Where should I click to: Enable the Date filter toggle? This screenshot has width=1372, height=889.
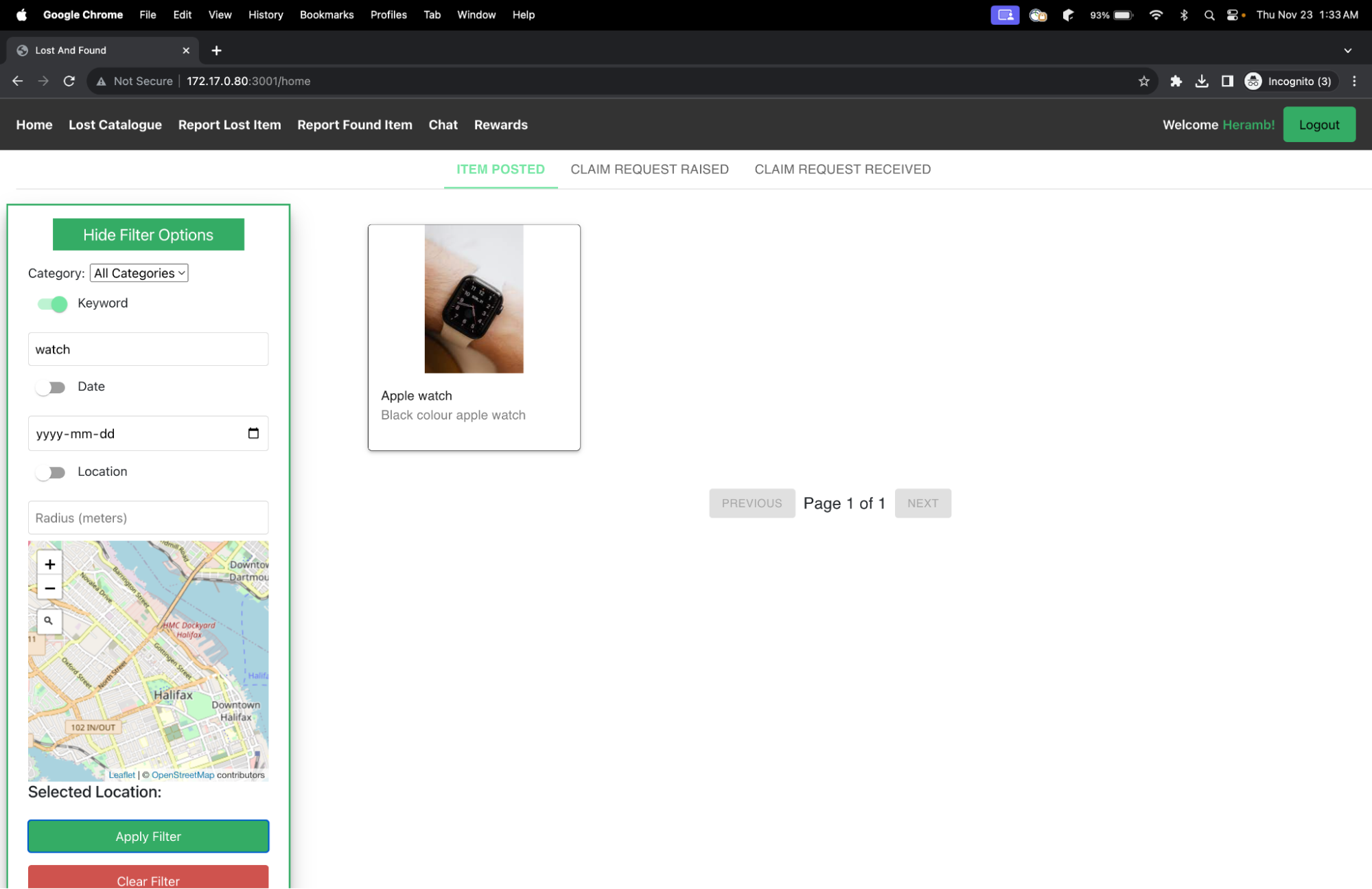(x=51, y=387)
